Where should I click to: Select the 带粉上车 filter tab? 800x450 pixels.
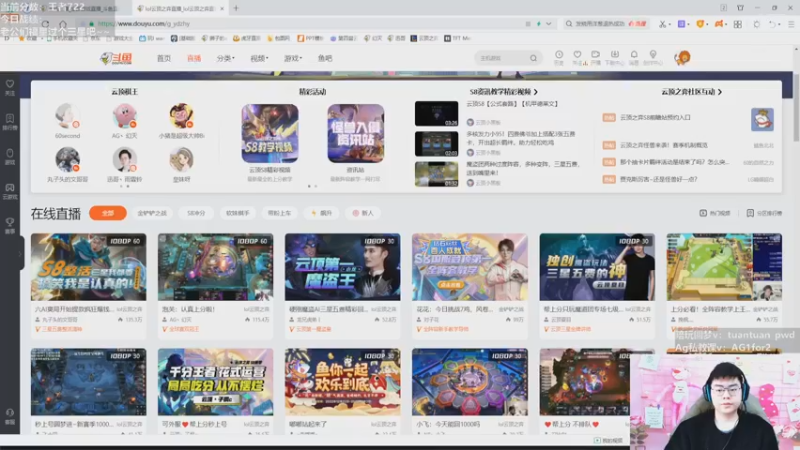click(279, 213)
